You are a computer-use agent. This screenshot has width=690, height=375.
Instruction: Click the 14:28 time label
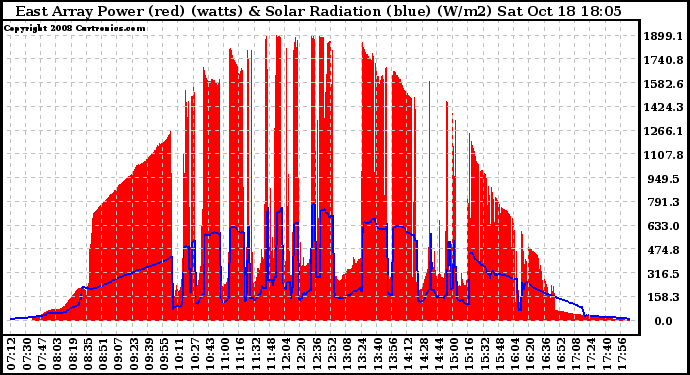click(x=424, y=353)
